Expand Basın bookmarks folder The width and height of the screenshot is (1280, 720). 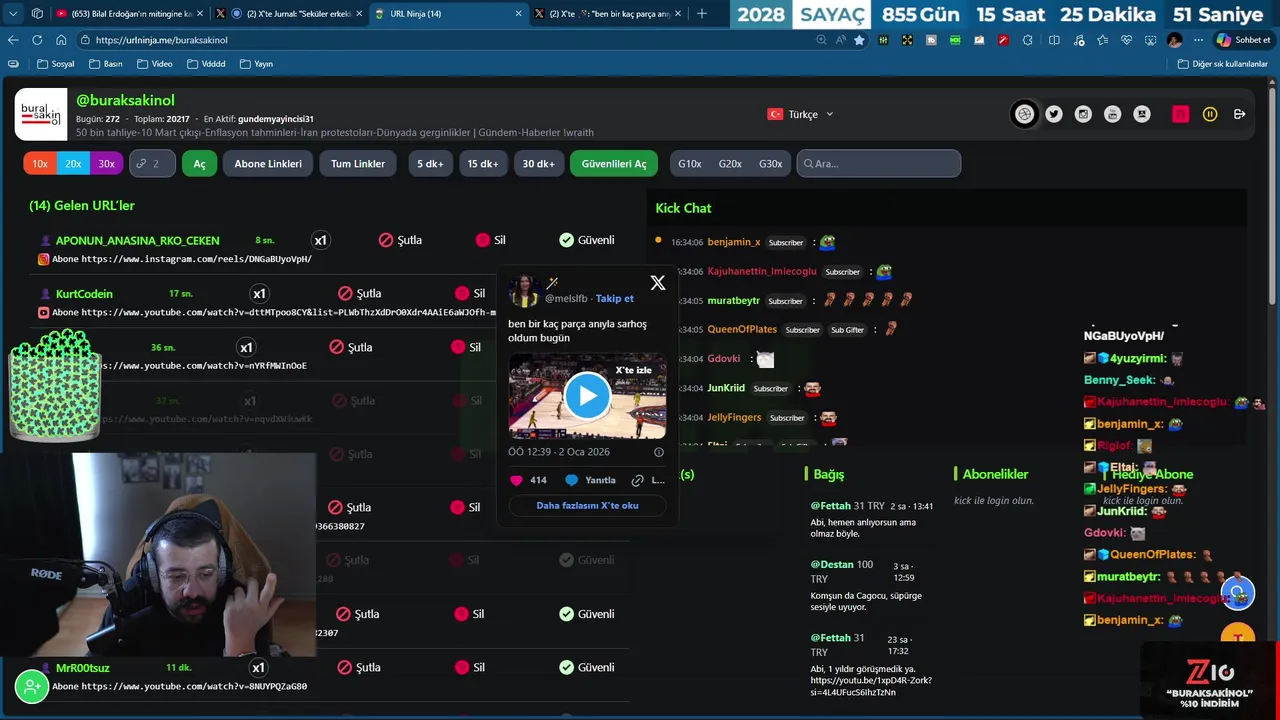[106, 64]
